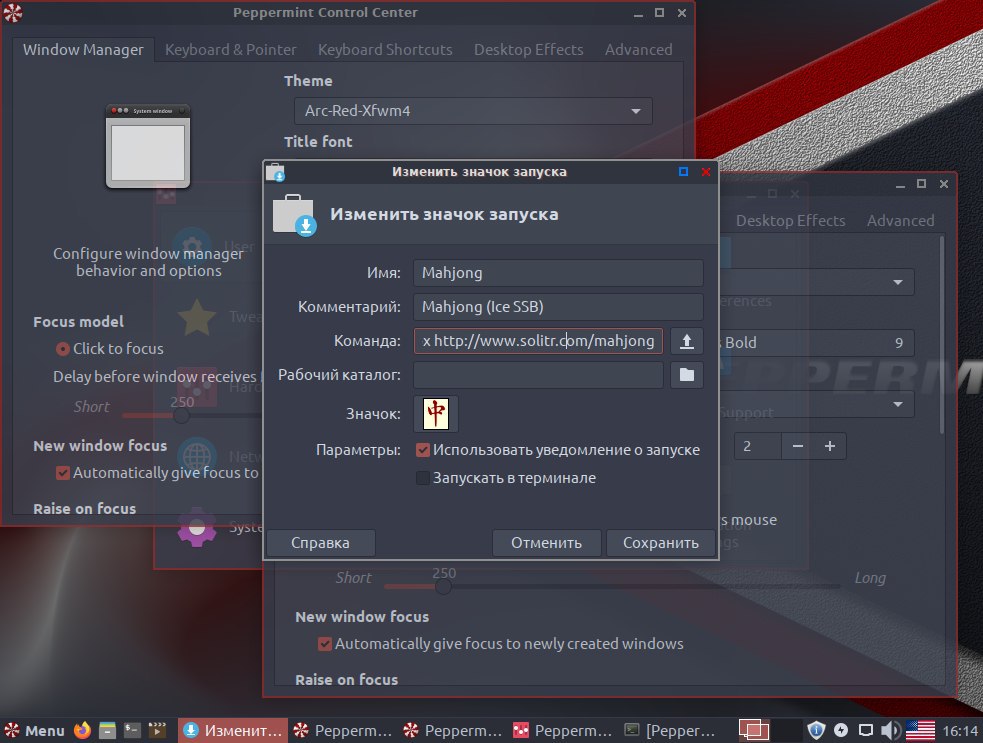
Task: Click the folder browse button beside Рабочий каталог
Action: click(x=686, y=374)
